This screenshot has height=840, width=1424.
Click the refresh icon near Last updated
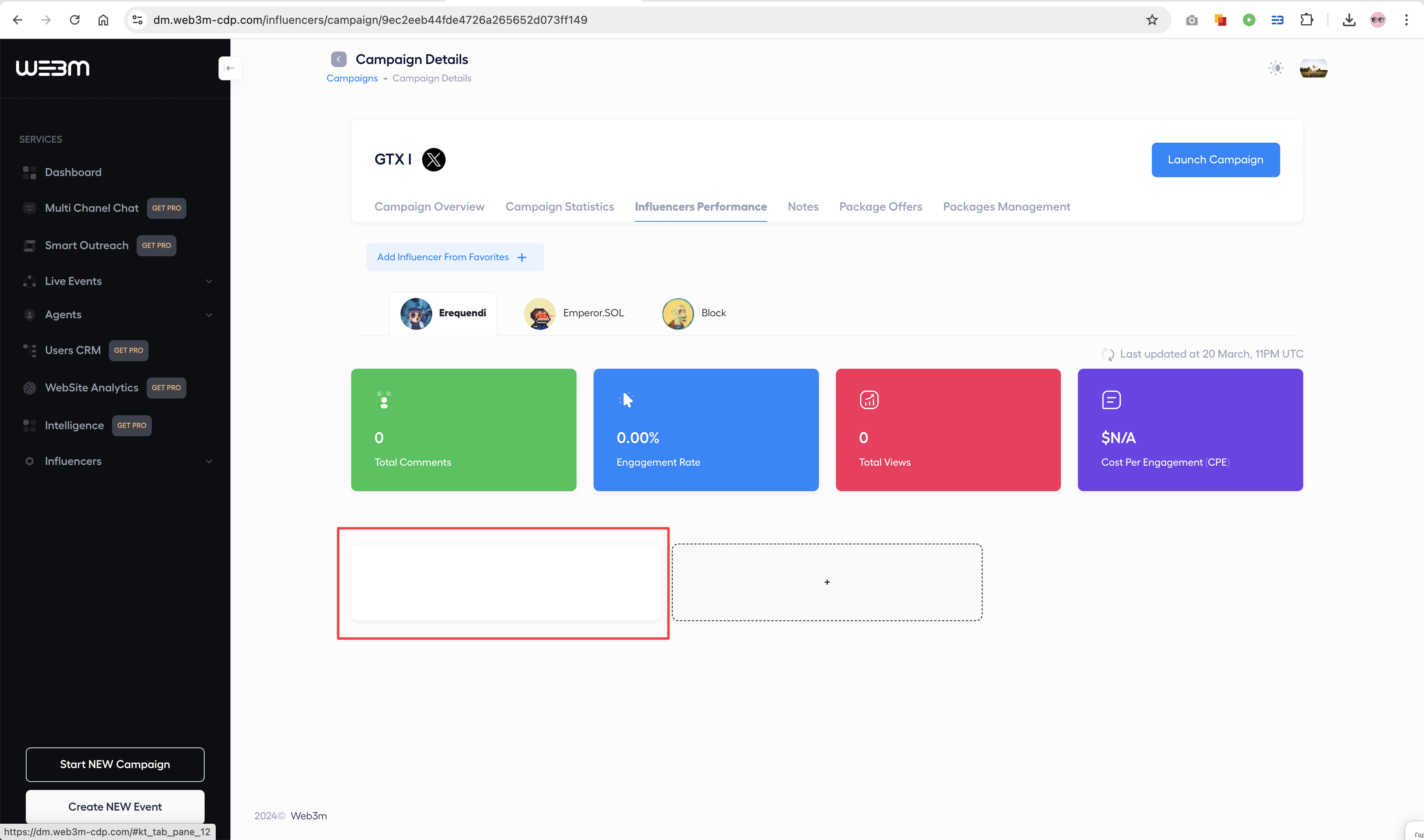(x=1108, y=354)
